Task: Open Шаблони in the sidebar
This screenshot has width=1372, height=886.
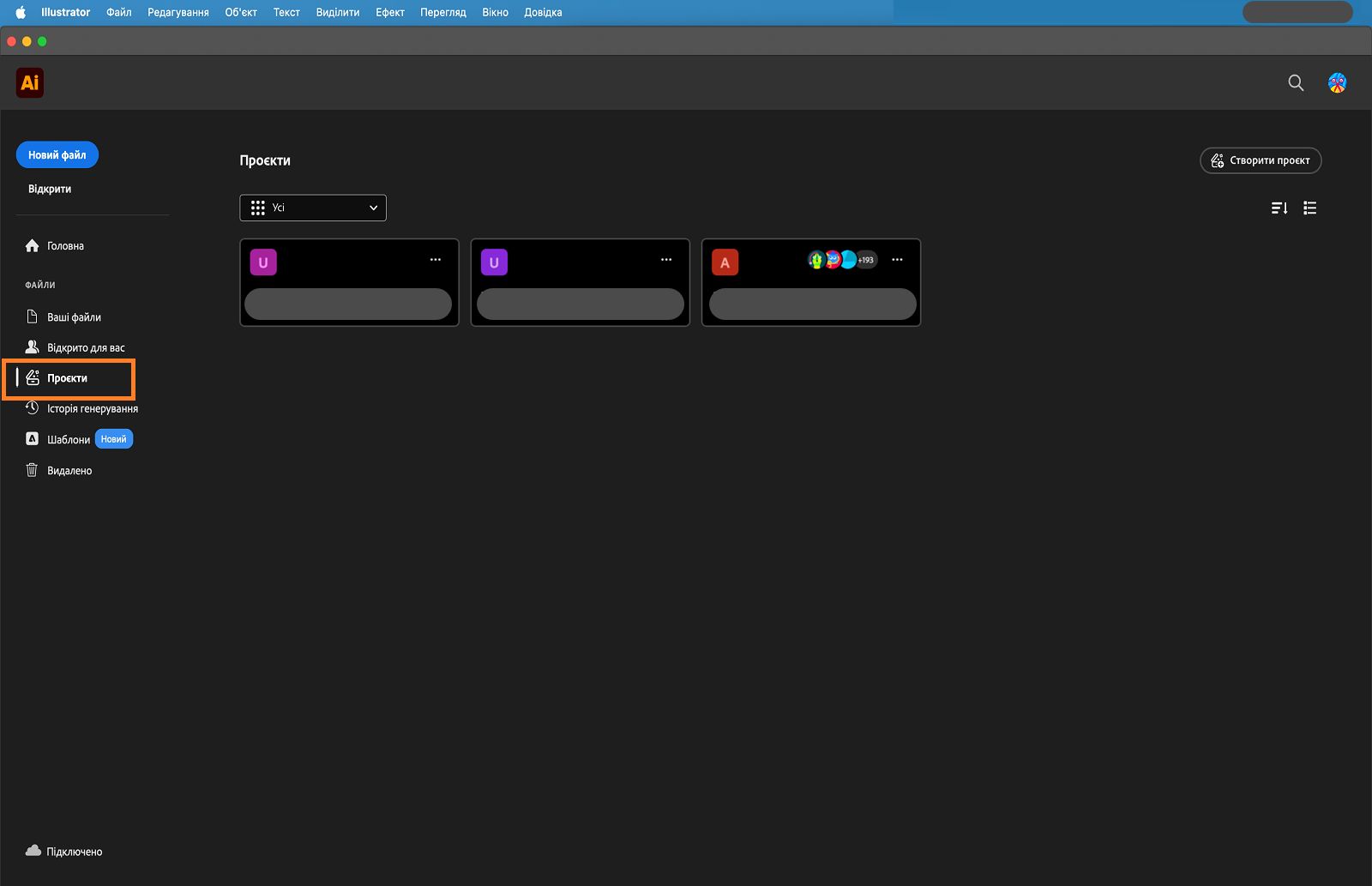Action: click(69, 439)
